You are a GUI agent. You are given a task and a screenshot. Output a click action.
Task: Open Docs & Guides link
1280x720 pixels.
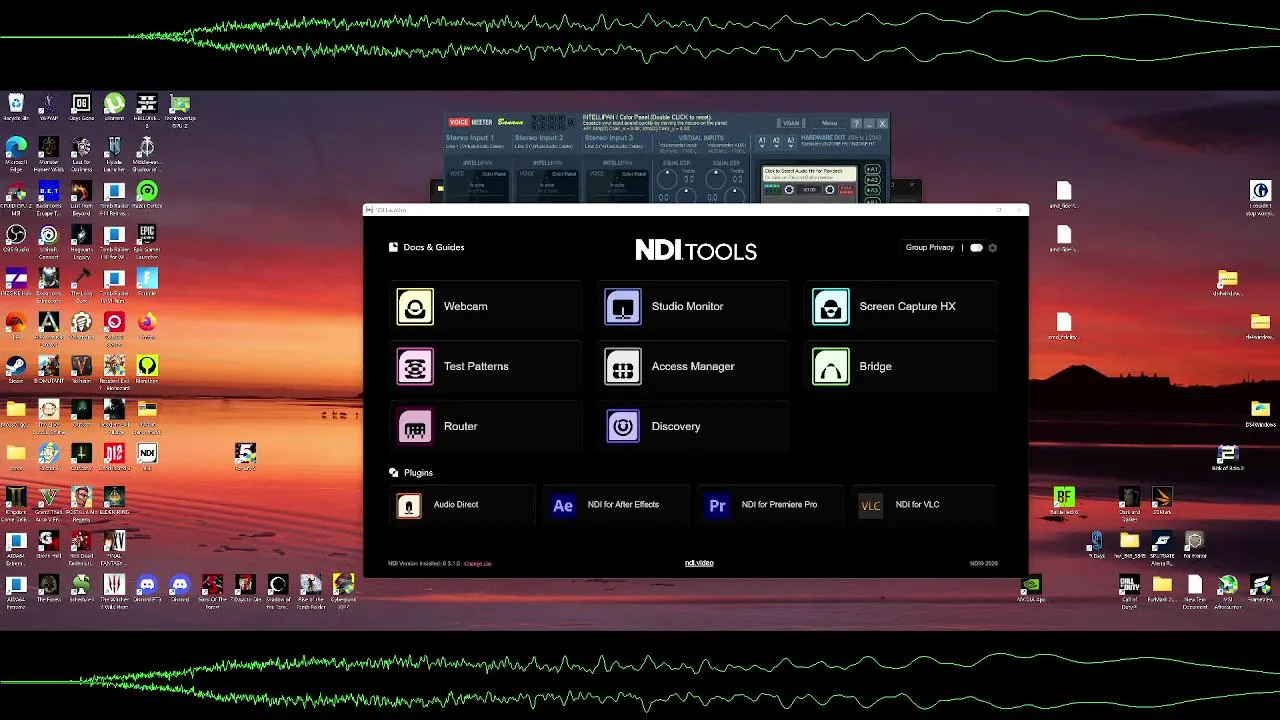point(427,247)
